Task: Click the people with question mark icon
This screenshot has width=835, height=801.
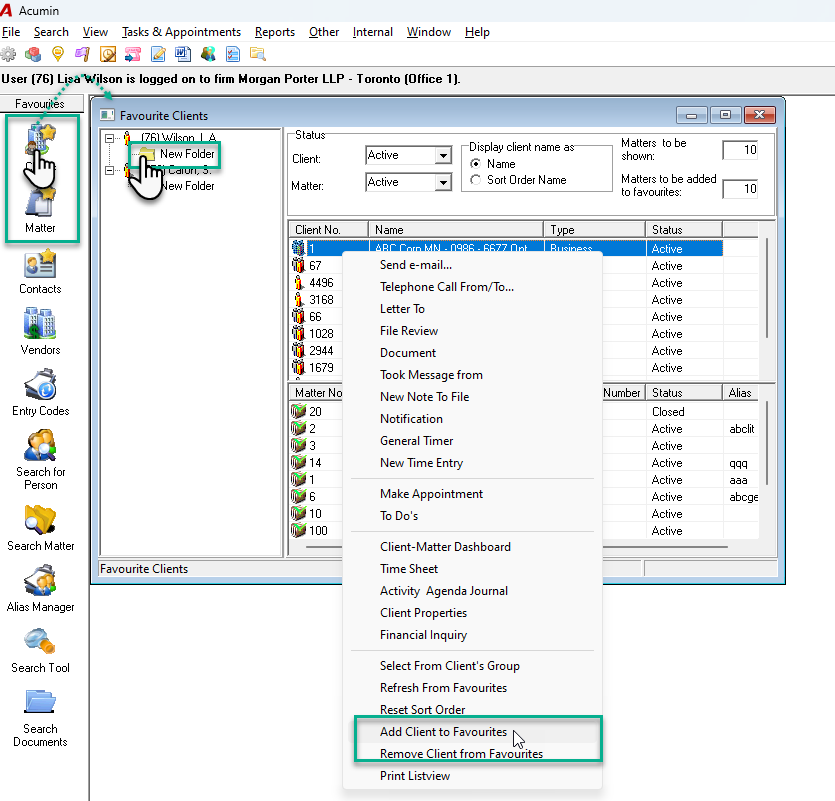Action: (x=208, y=54)
